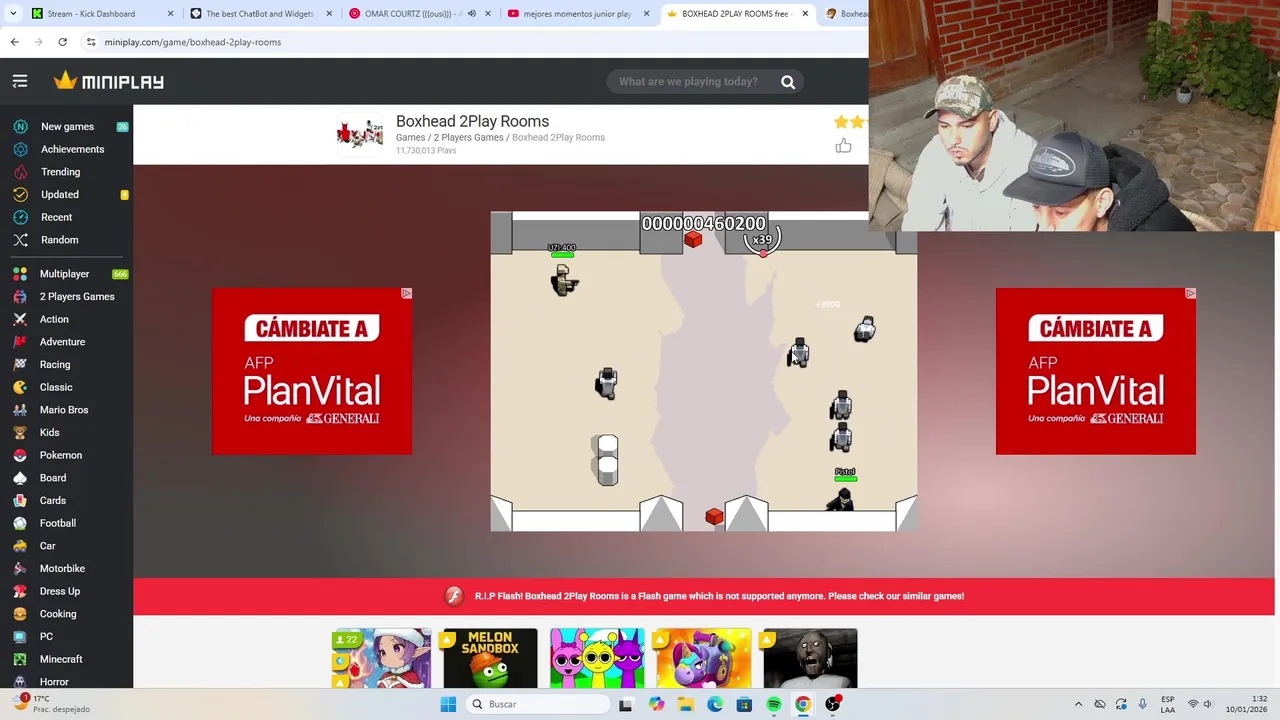Open the 2 Players Games sidebar link
This screenshot has width=1280, height=720.
tap(77, 297)
